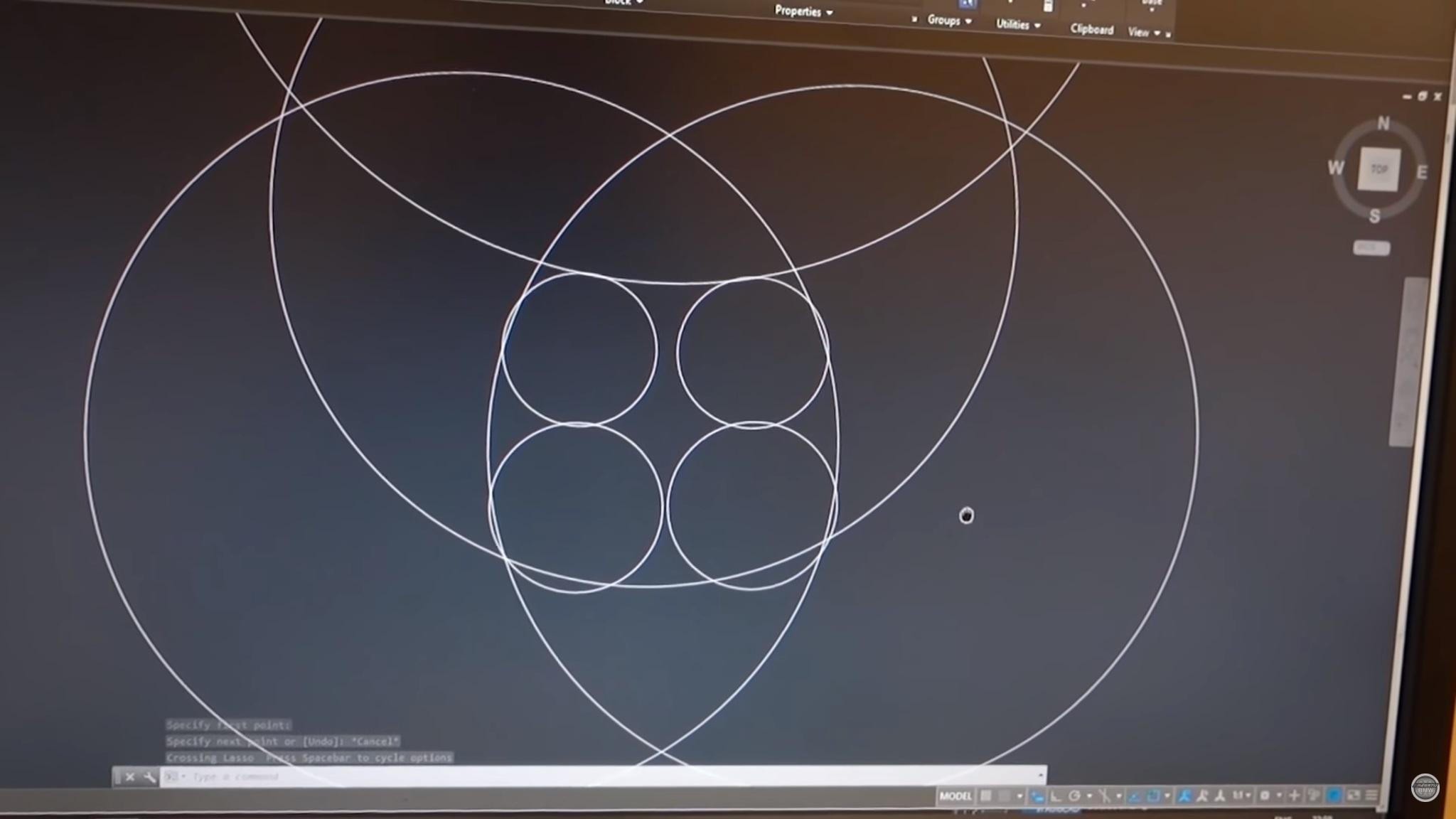The width and height of the screenshot is (1456, 819).
Task: Toggle hardware acceleration blue circle icon
Action: point(1334,796)
